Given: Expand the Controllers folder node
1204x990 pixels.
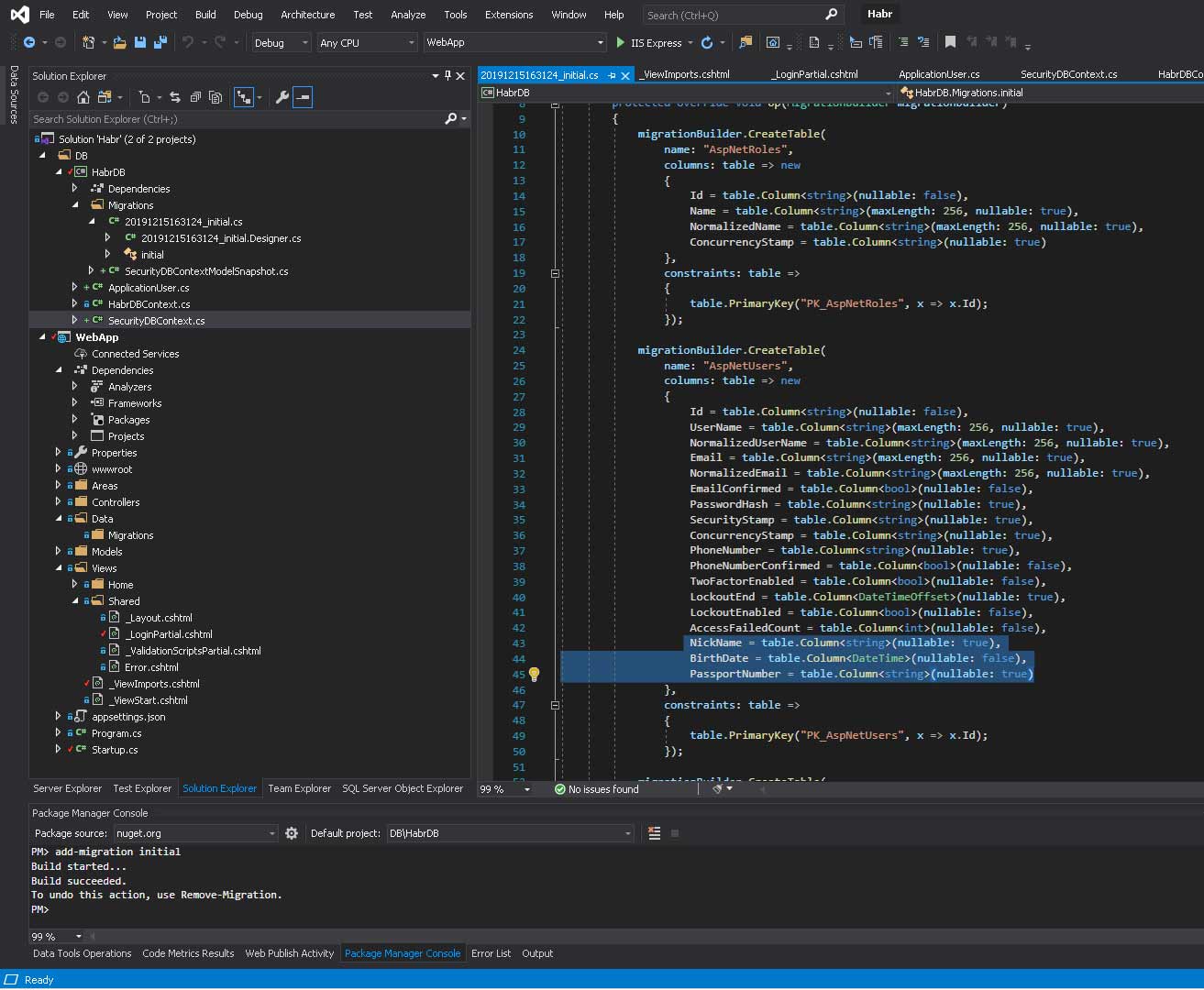Looking at the screenshot, I should click(x=58, y=502).
